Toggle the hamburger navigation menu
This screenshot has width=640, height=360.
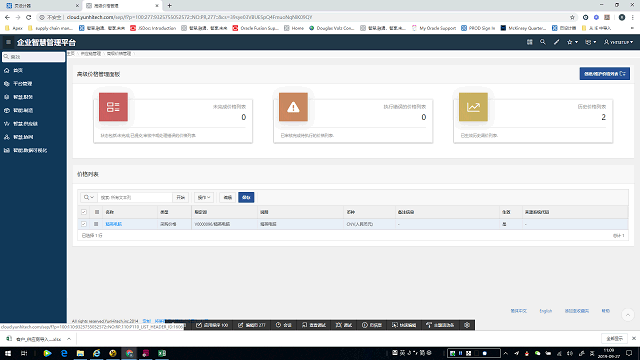[x=8, y=42]
